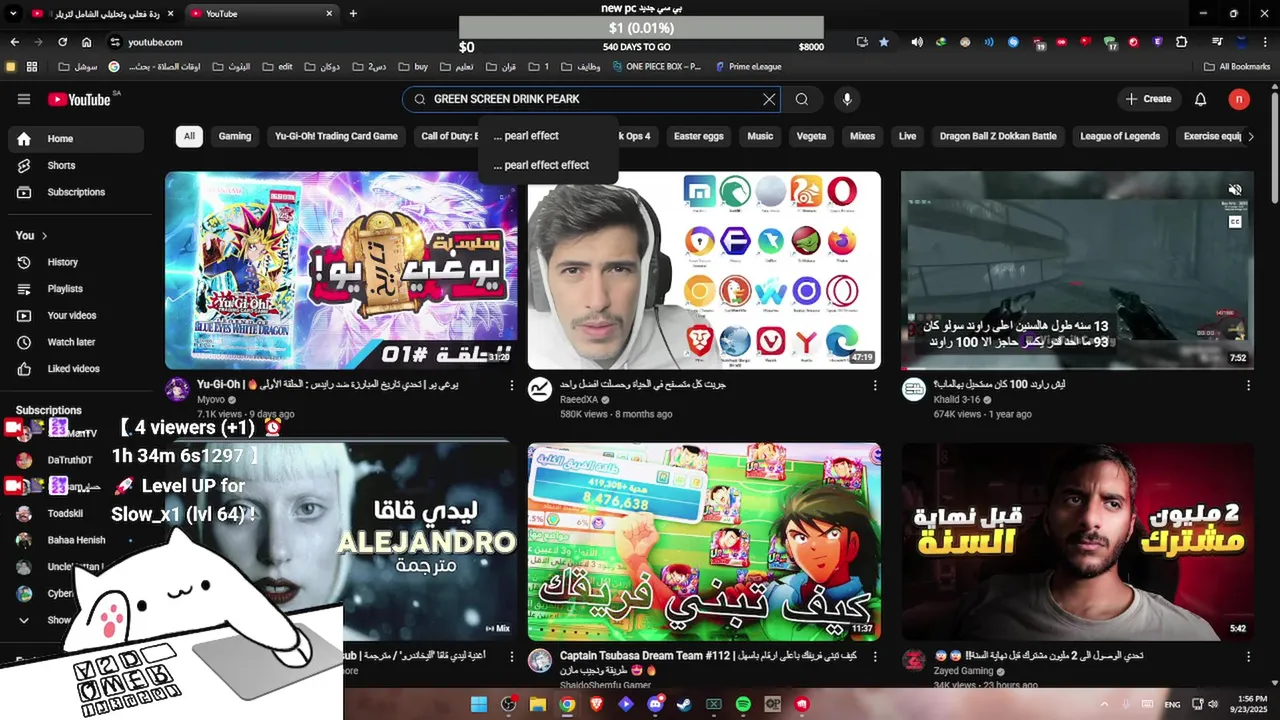The height and width of the screenshot is (720, 1280).
Task: Select the Live filter chip
Action: coord(907,136)
